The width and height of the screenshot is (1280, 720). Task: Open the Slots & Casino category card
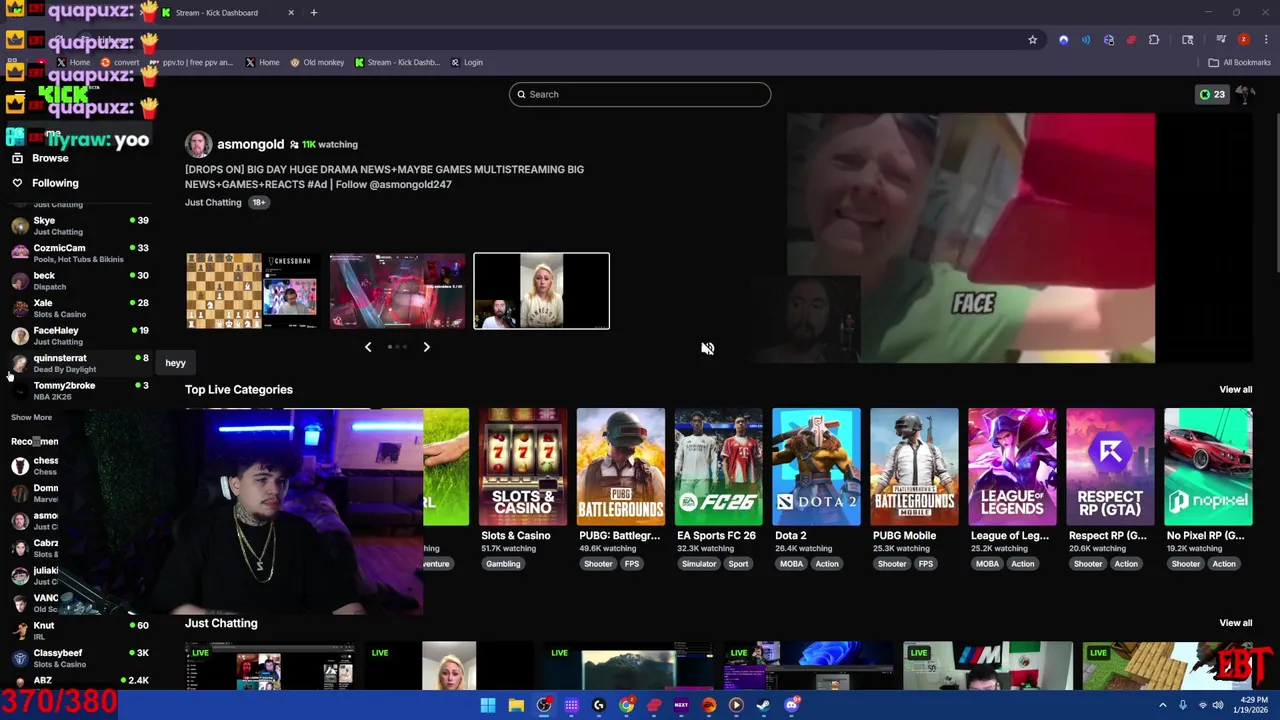tap(522, 467)
